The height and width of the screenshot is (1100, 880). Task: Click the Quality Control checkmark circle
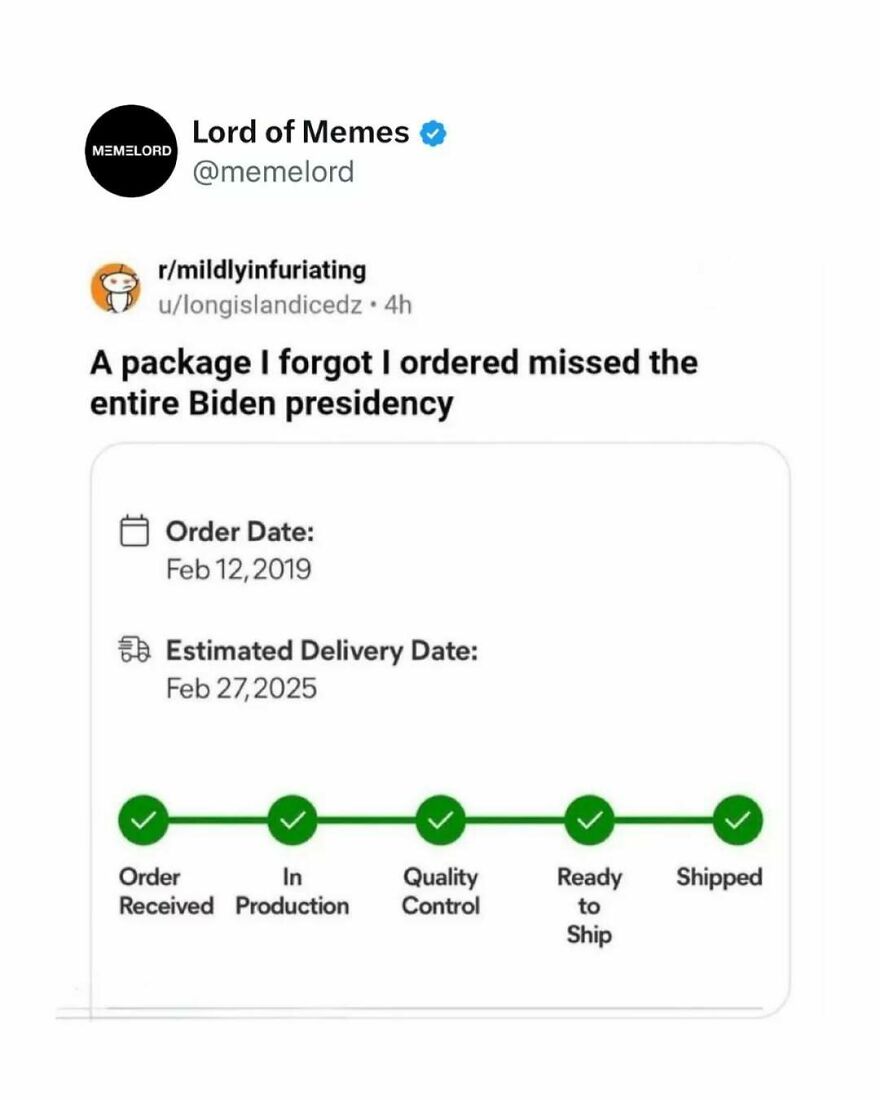tap(439, 819)
